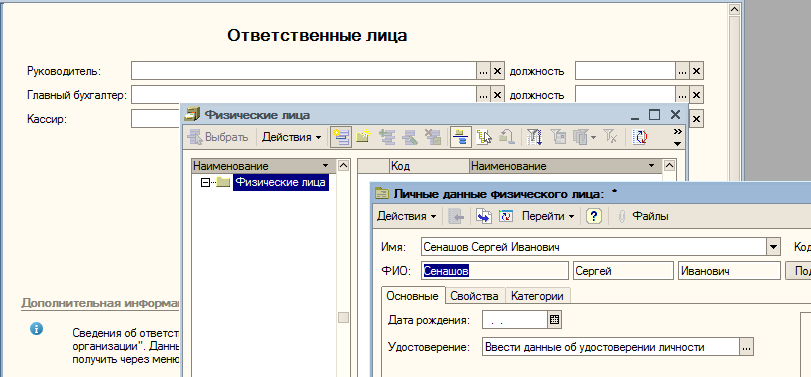Image resolution: width=811 pixels, height=377 pixels.
Task: Click the patronymic field containing Иванович
Action: [x=729, y=270]
